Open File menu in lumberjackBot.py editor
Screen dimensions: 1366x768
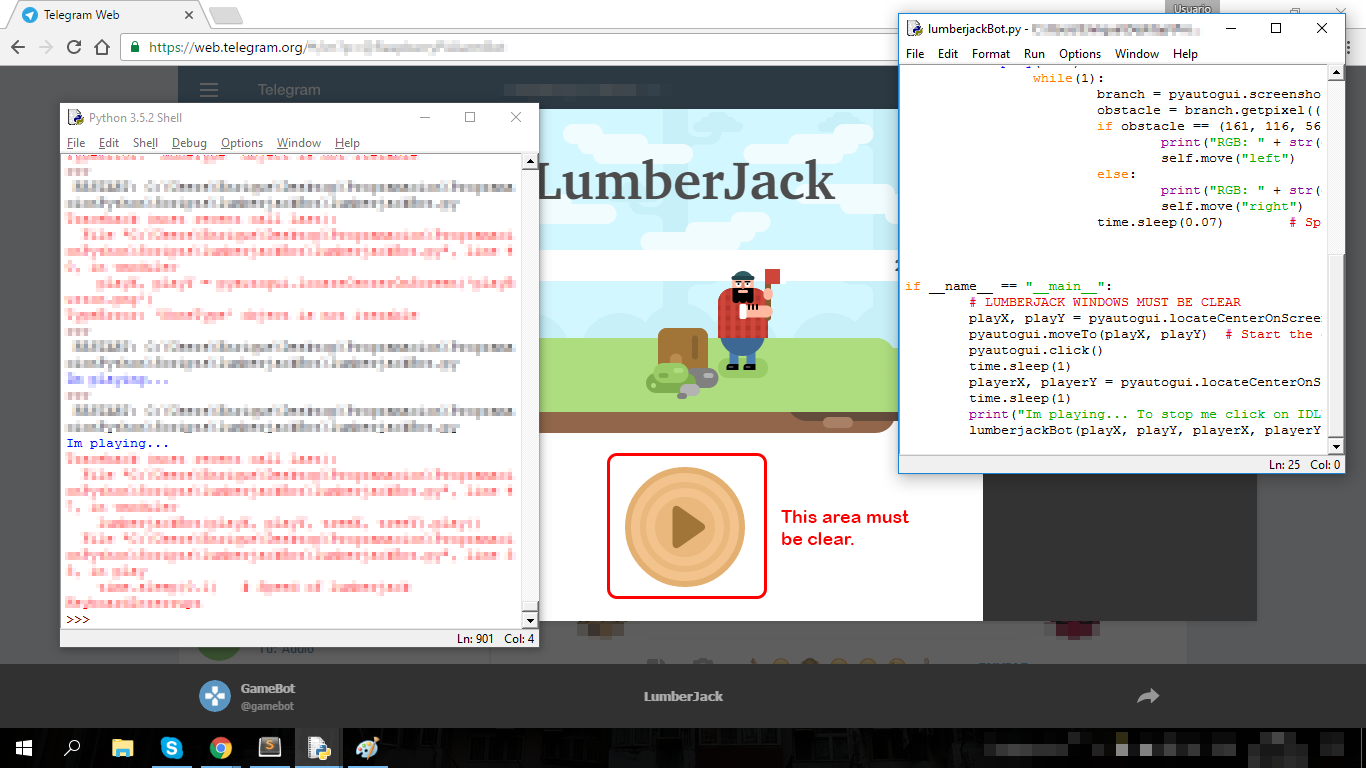(915, 54)
